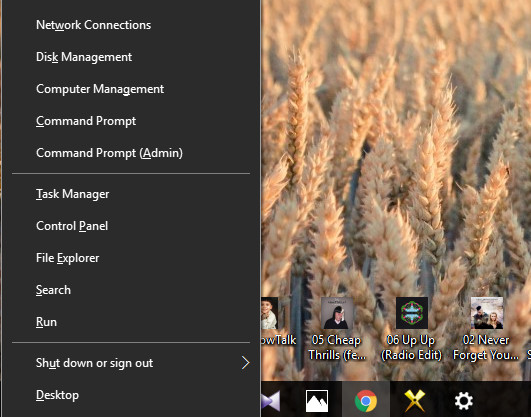This screenshot has height=417, width=531.
Task: Expand the Shut down or sign out submenu arrow
Action: [x=246, y=363]
